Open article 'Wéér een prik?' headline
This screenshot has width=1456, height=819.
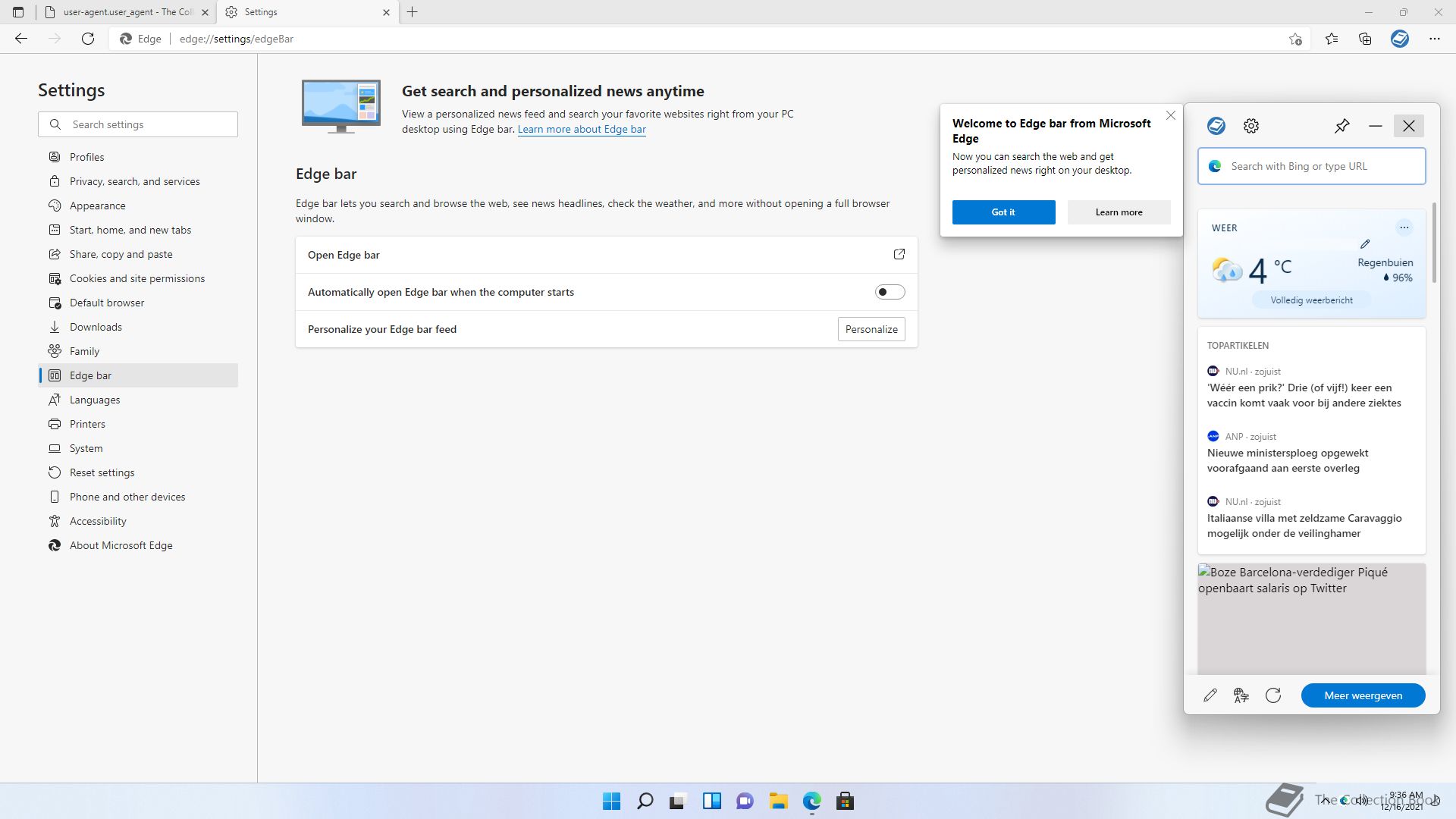1304,395
